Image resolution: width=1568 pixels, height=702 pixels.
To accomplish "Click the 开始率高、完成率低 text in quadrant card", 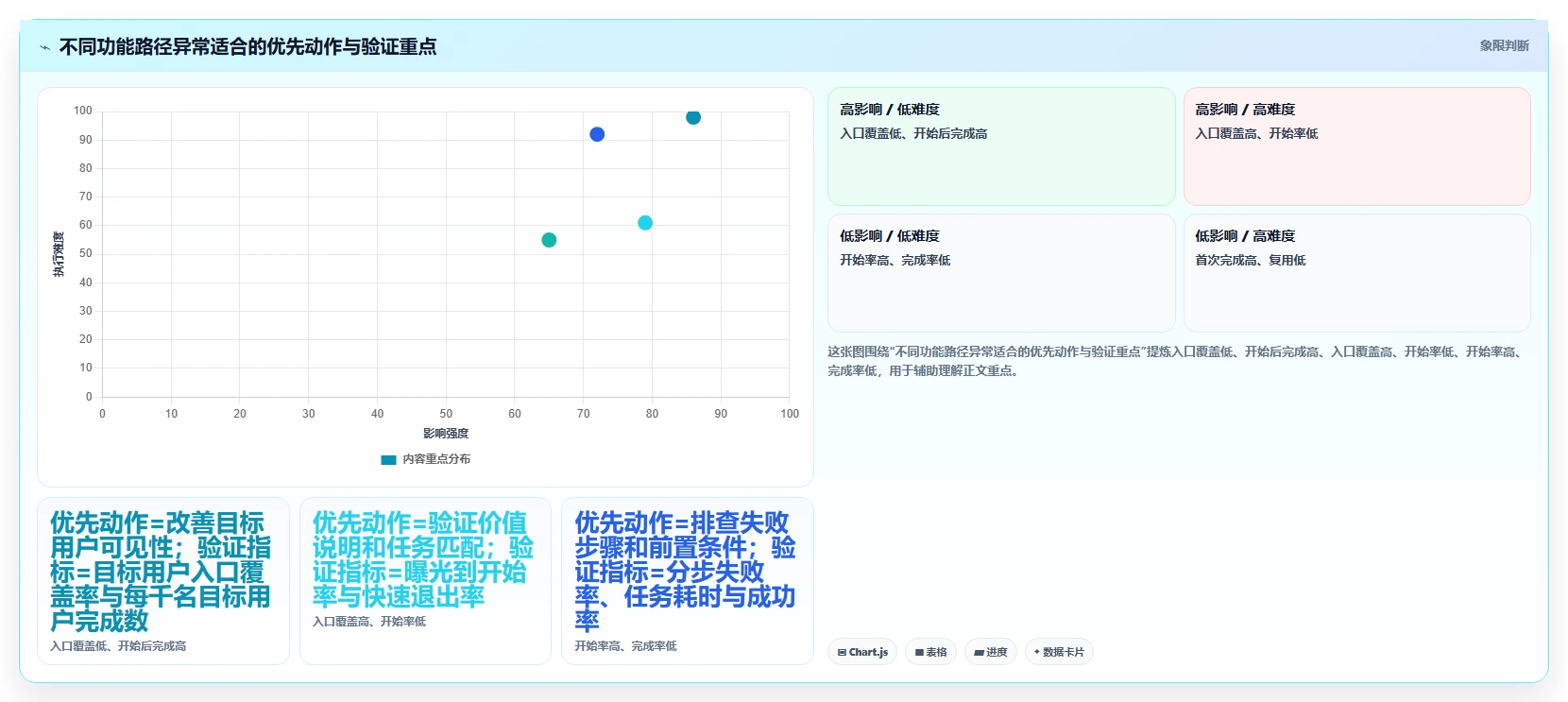I will tap(895, 261).
